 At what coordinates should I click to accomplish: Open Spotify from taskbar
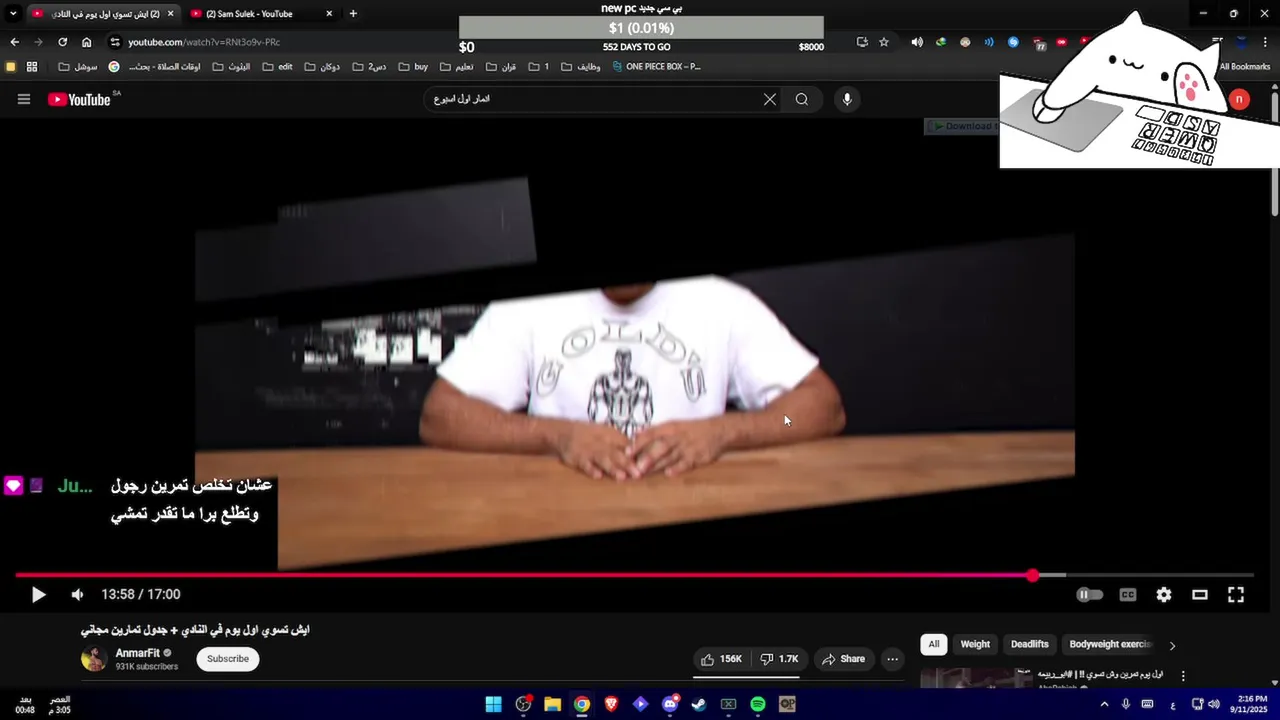[758, 704]
